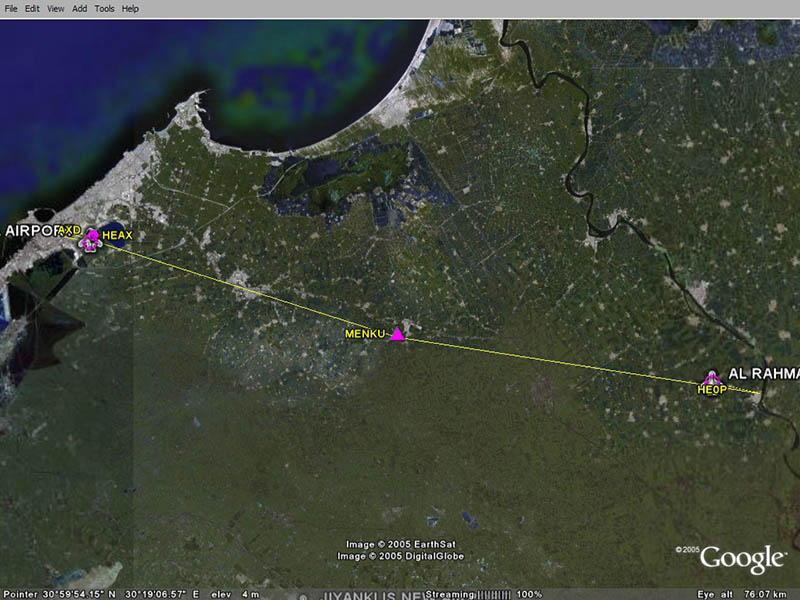Select the MENKU waypoint label text
Viewport: 800px width, 600px height.
point(365,333)
